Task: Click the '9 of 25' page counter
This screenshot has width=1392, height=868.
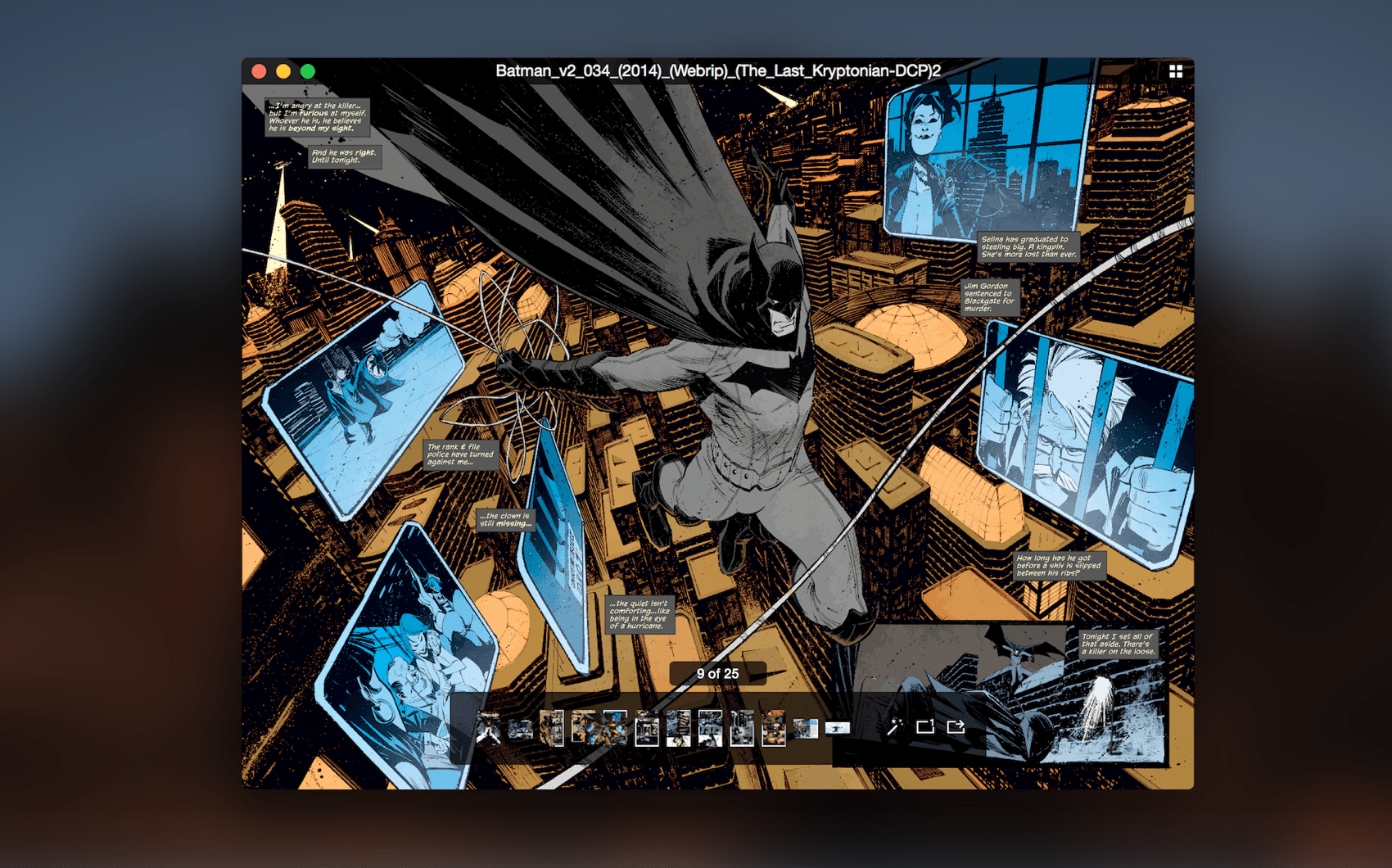Action: (x=717, y=673)
